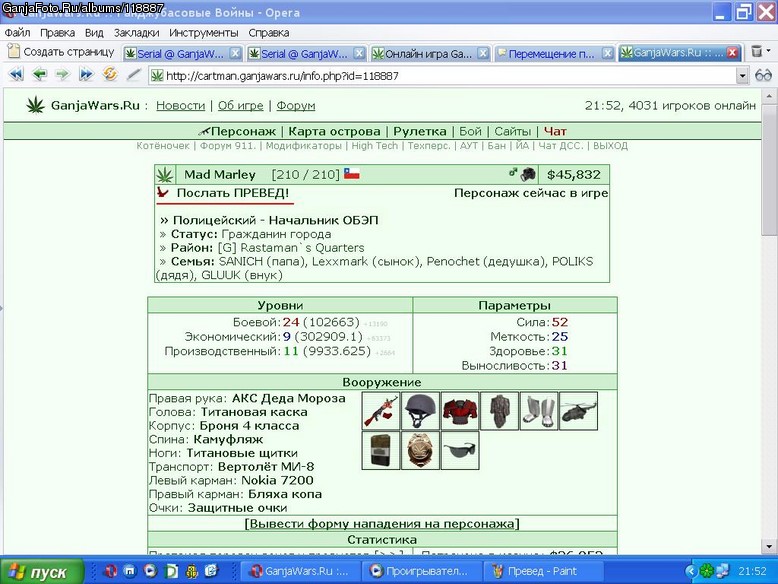Click the rewind navigation icon in toolbar

tap(16, 75)
